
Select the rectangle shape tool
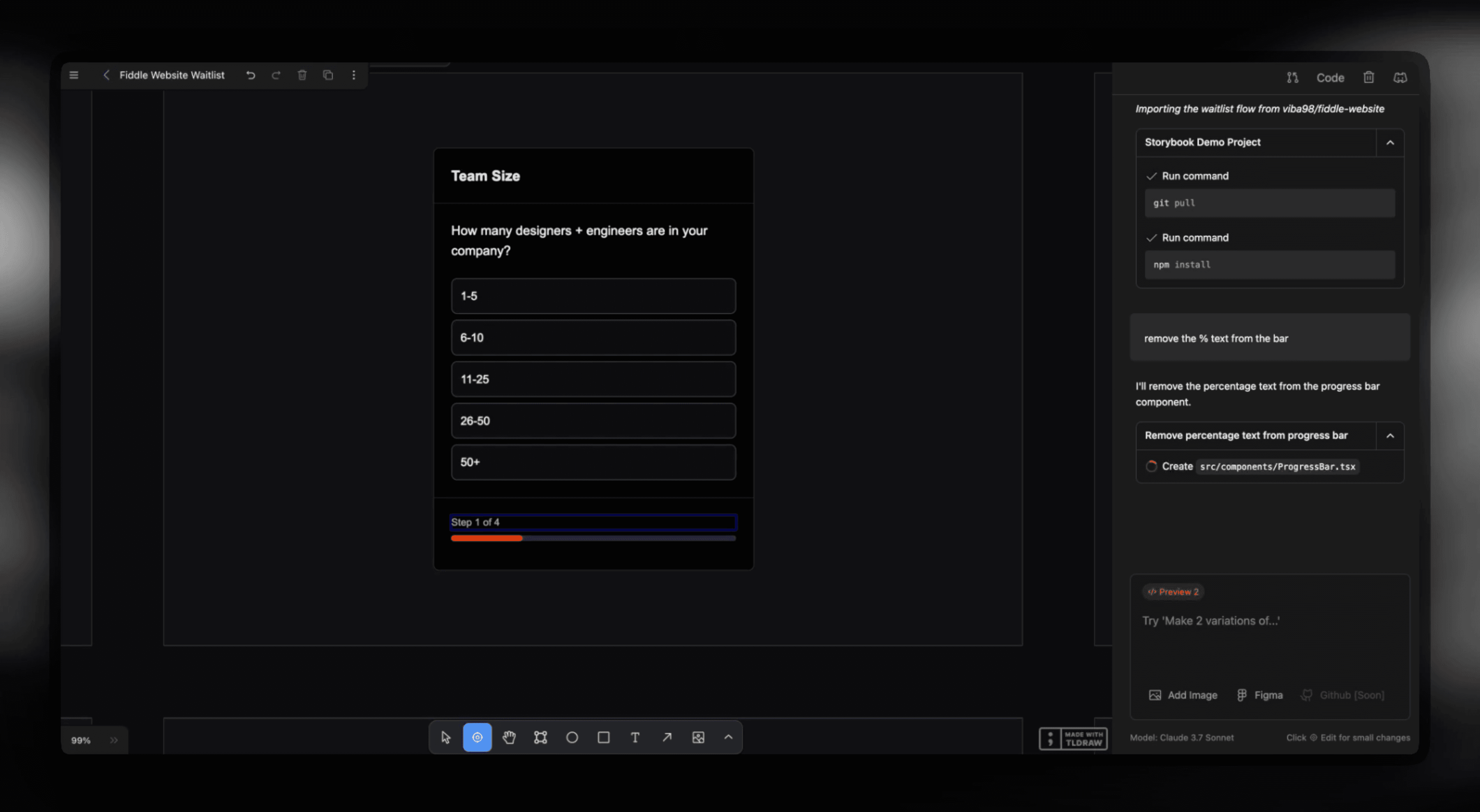(x=604, y=737)
